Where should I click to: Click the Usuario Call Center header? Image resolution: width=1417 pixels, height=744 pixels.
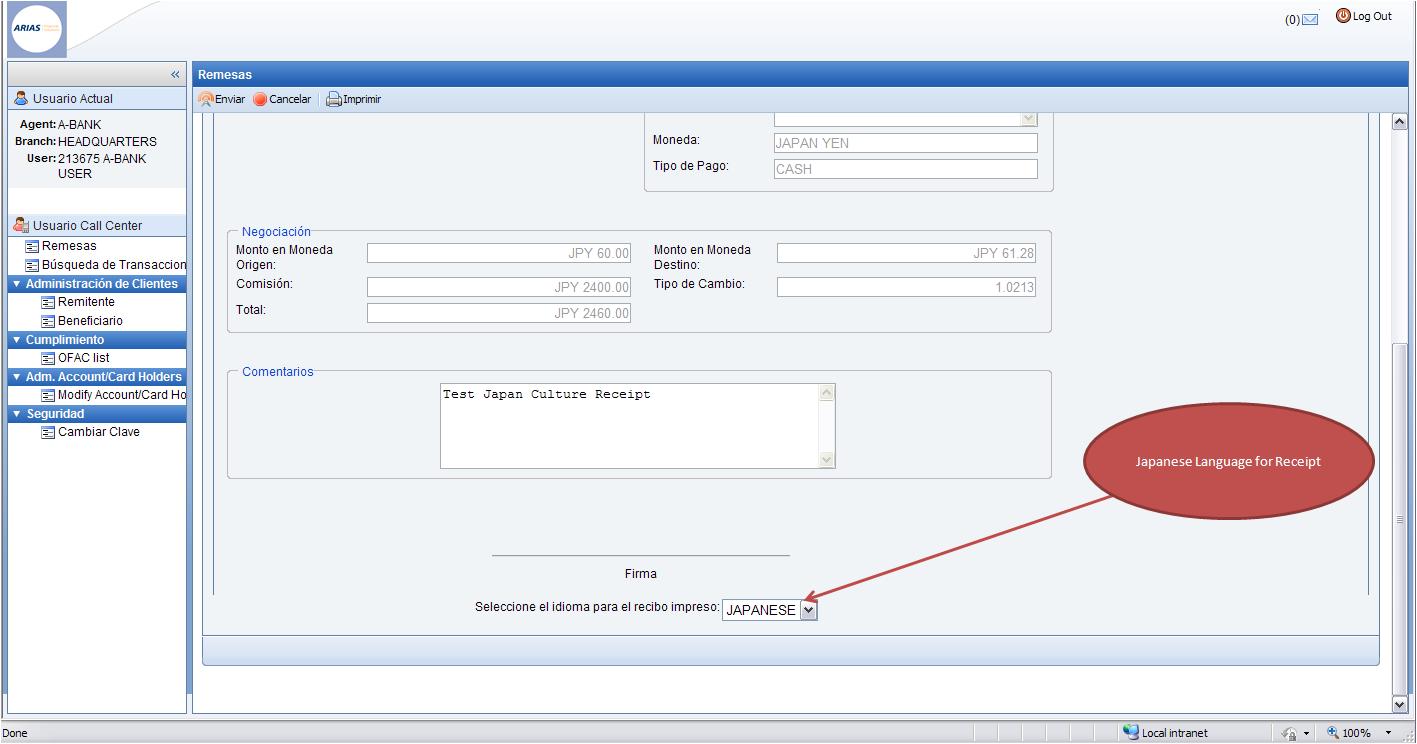click(x=97, y=226)
